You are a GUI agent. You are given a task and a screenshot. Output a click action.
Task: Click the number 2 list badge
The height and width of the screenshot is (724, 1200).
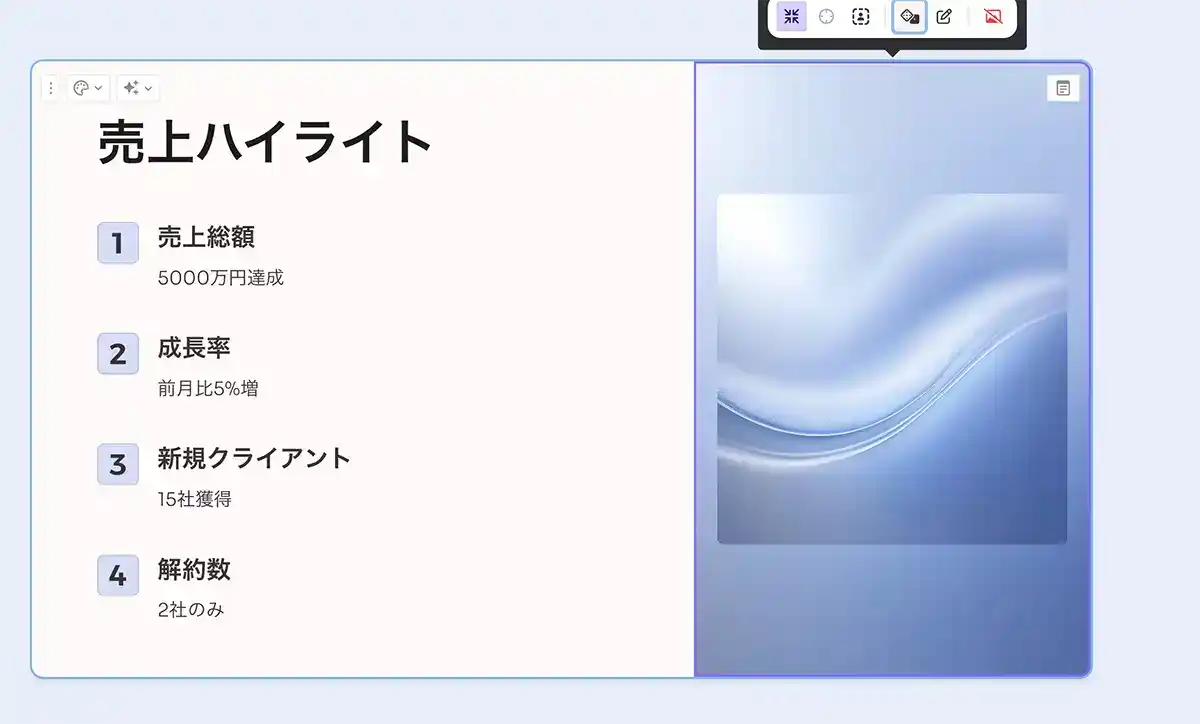[x=118, y=354]
